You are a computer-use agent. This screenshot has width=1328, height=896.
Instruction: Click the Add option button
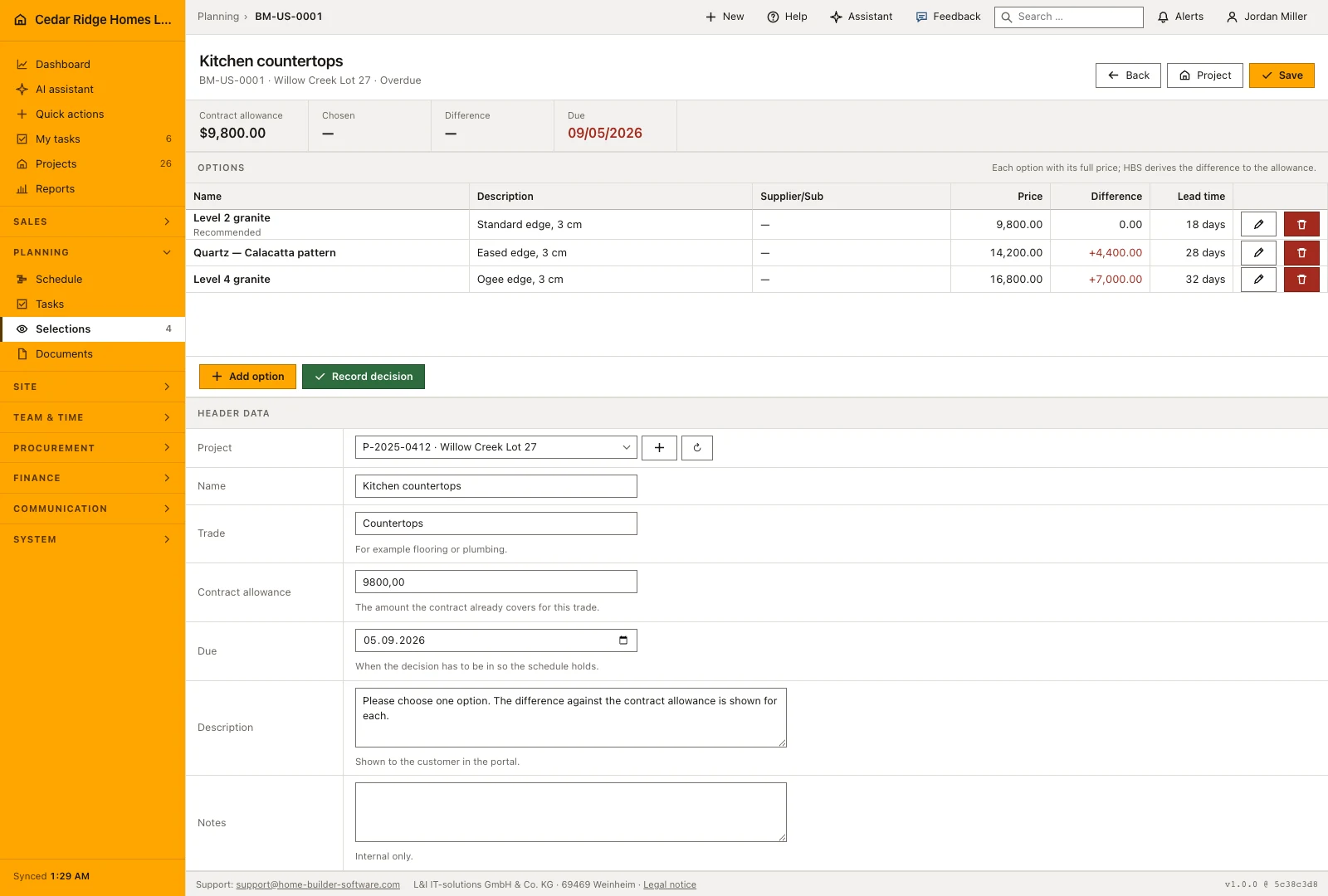(x=247, y=377)
